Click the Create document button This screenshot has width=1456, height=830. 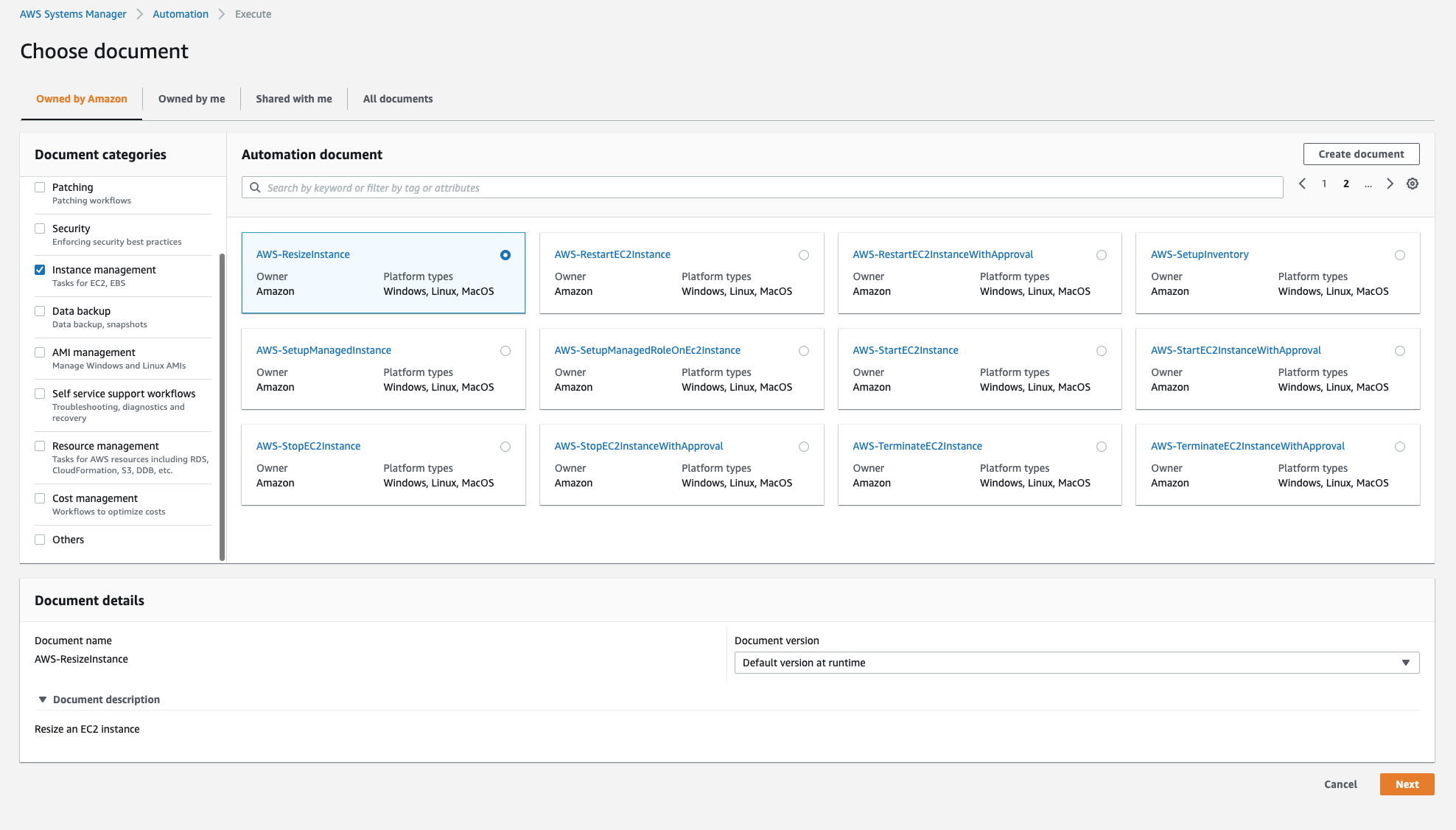coord(1361,154)
